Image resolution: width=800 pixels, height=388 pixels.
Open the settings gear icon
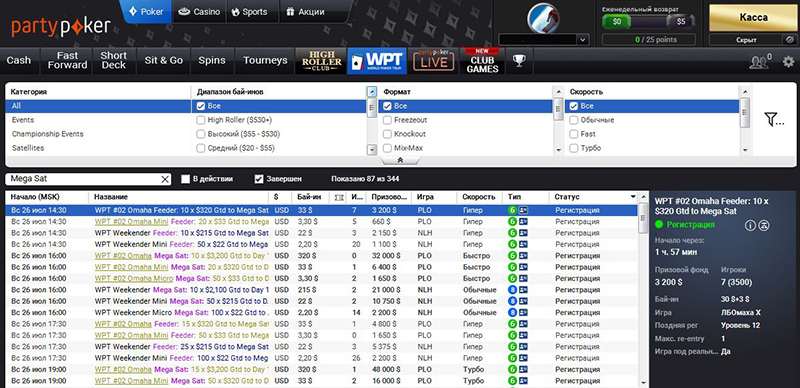pyautogui.click(x=788, y=62)
